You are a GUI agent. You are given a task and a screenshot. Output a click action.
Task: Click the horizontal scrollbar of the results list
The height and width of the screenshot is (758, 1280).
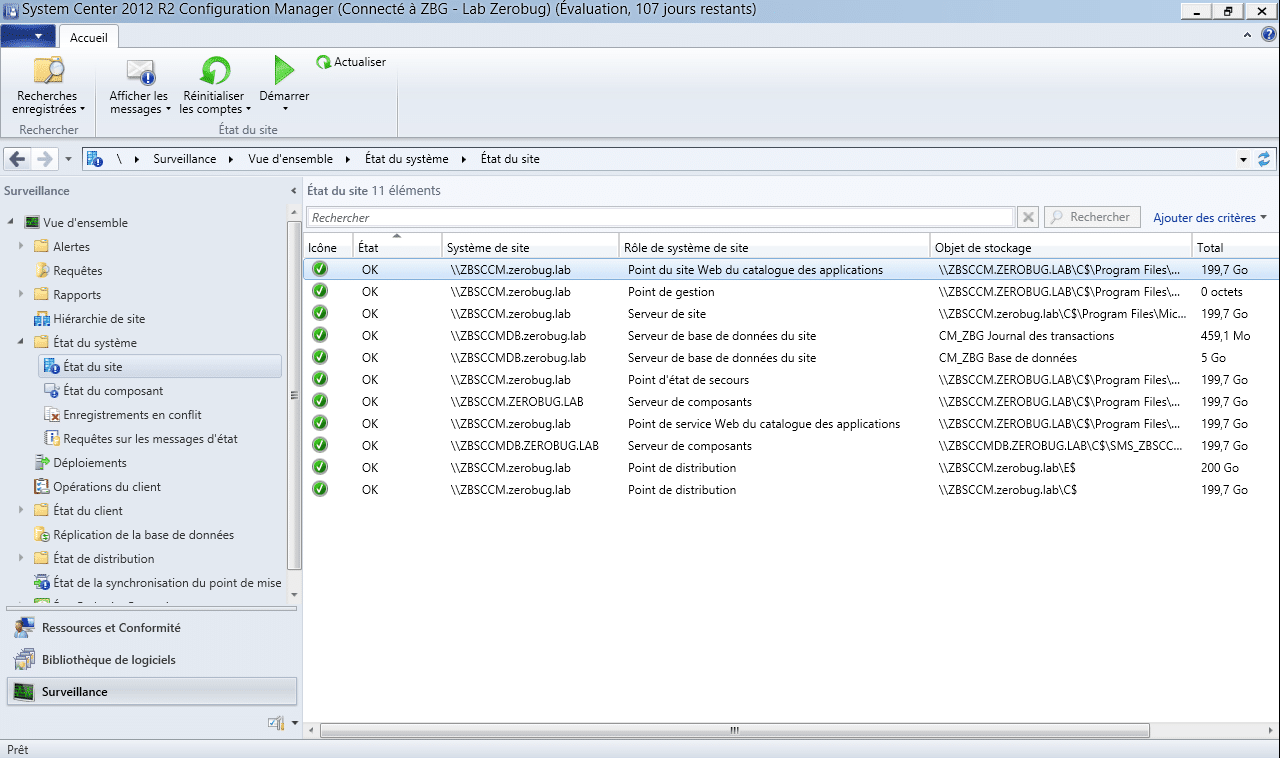pyautogui.click(x=733, y=730)
